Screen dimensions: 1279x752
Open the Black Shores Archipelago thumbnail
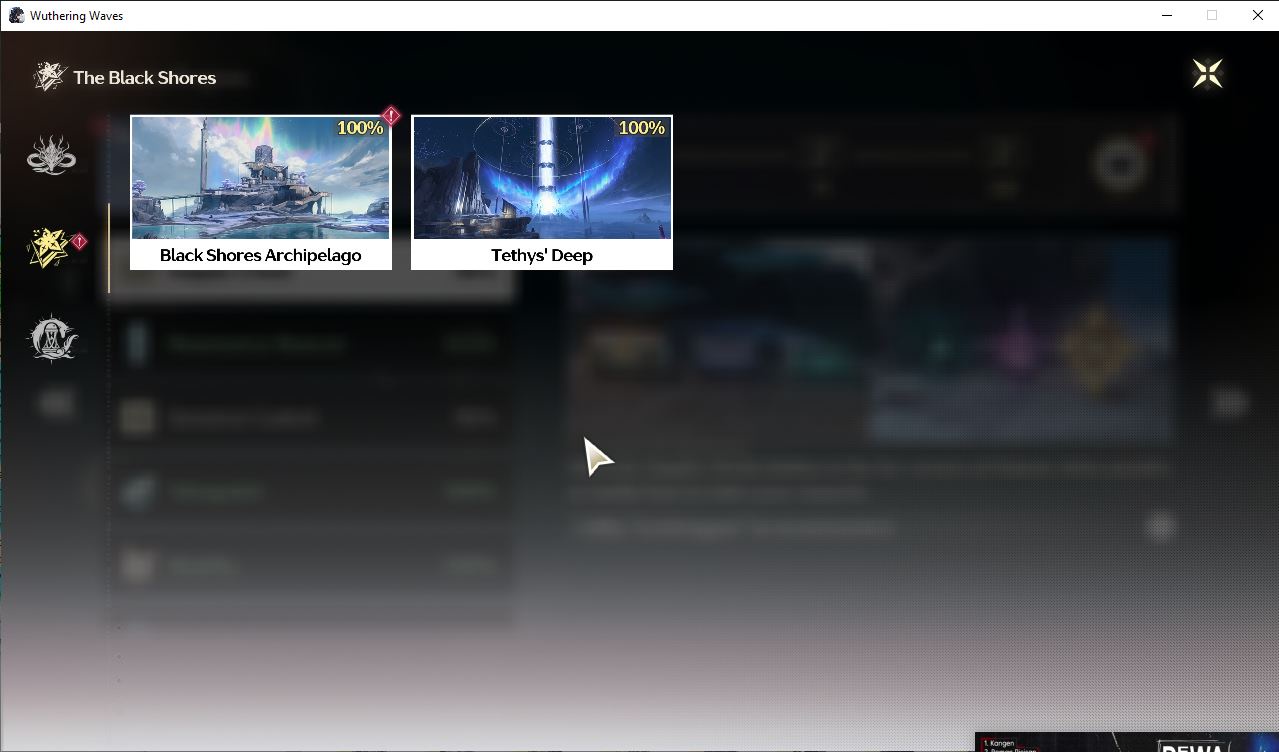click(x=260, y=178)
